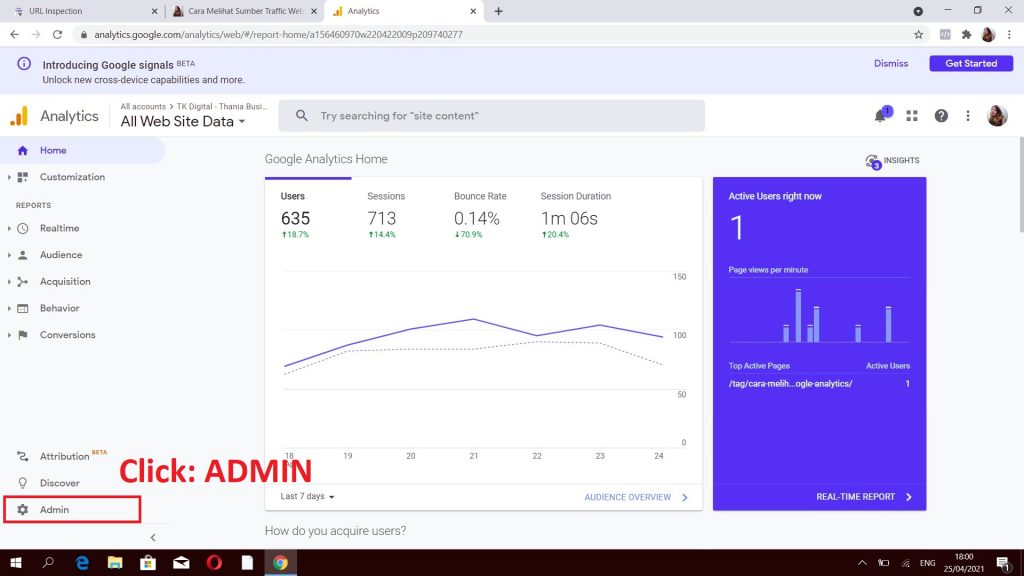This screenshot has height=576, width=1024.
Task: Click the Customization grid icon
Action: 23,177
